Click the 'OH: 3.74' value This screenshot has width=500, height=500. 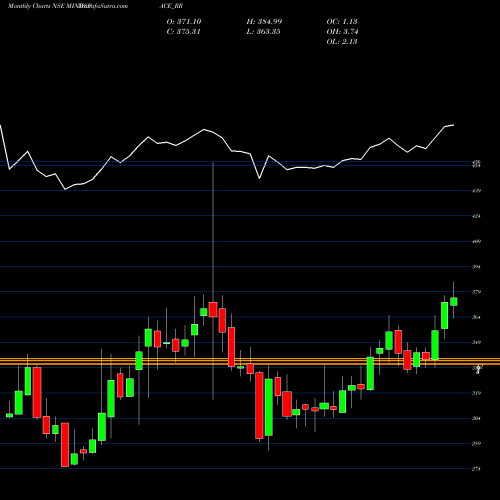pos(342,32)
